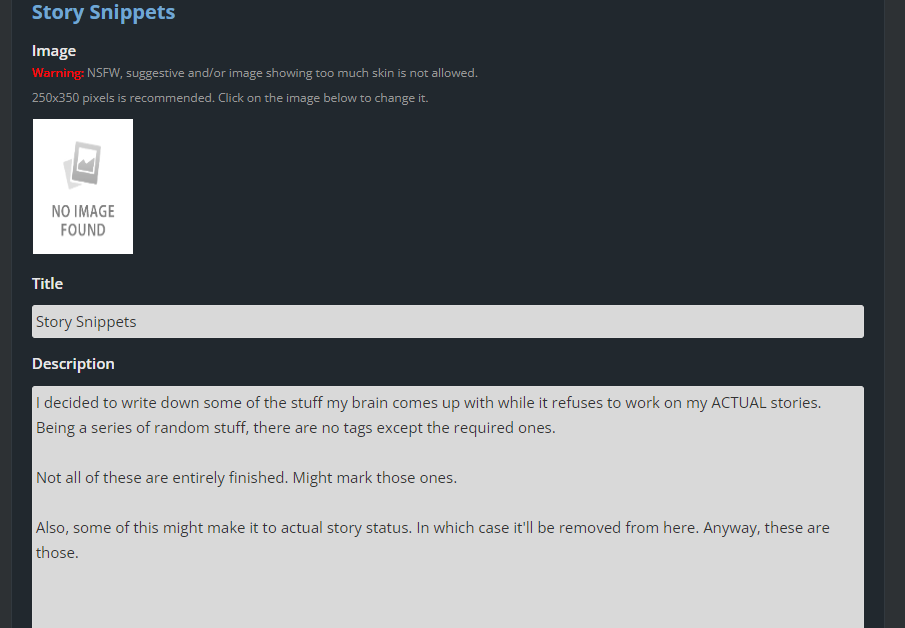Click the word "ACTUAL" in the Description

(738, 403)
